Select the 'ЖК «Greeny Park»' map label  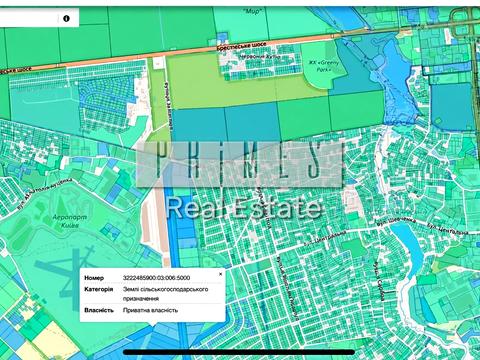(323, 66)
